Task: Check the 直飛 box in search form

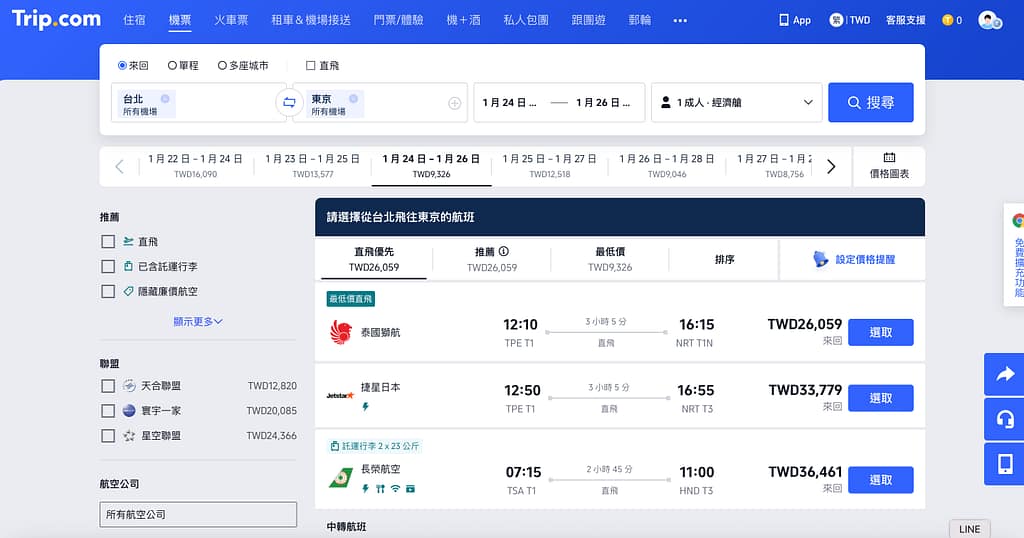Action: point(311,65)
